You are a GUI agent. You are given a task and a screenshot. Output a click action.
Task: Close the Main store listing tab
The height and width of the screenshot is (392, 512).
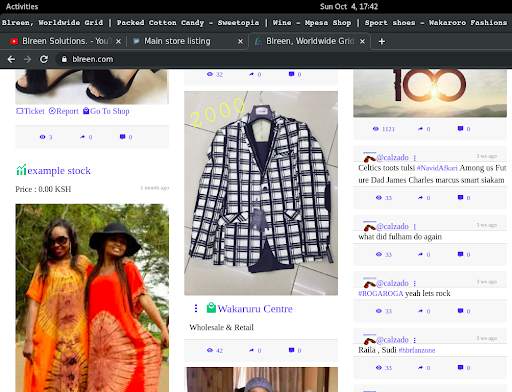[240, 41]
